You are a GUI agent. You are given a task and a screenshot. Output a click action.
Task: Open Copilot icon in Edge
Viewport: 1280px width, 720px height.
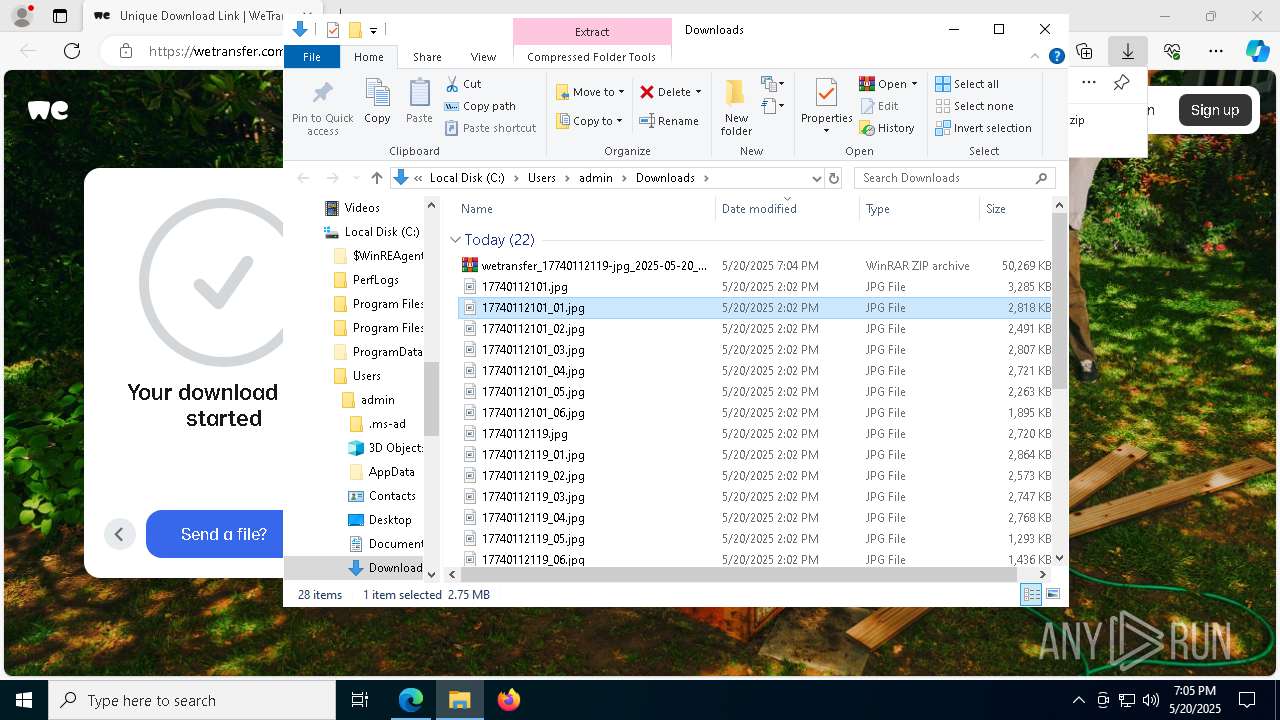pyautogui.click(x=1257, y=51)
